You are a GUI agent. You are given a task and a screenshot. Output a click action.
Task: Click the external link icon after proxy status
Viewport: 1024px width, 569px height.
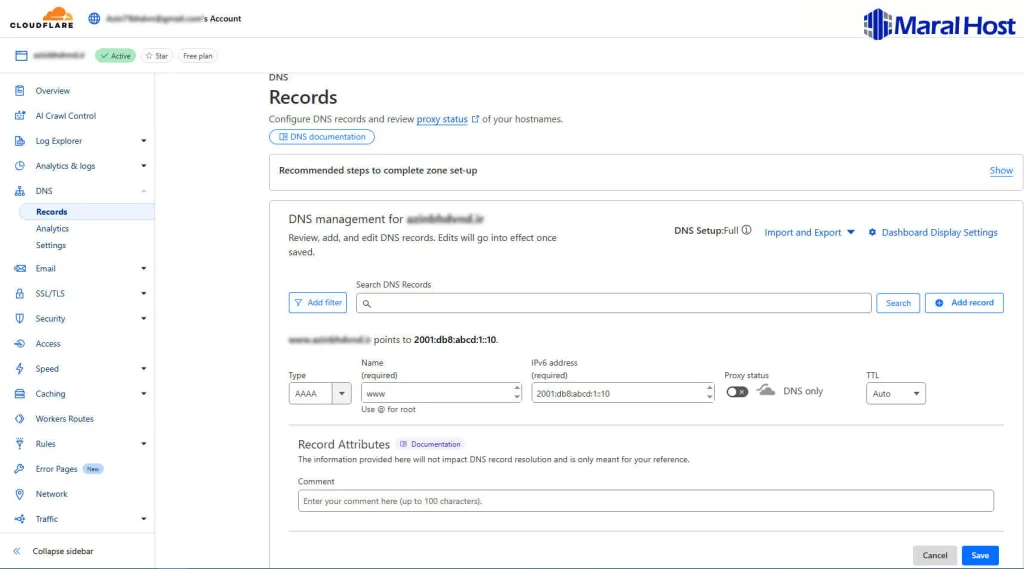(475, 119)
